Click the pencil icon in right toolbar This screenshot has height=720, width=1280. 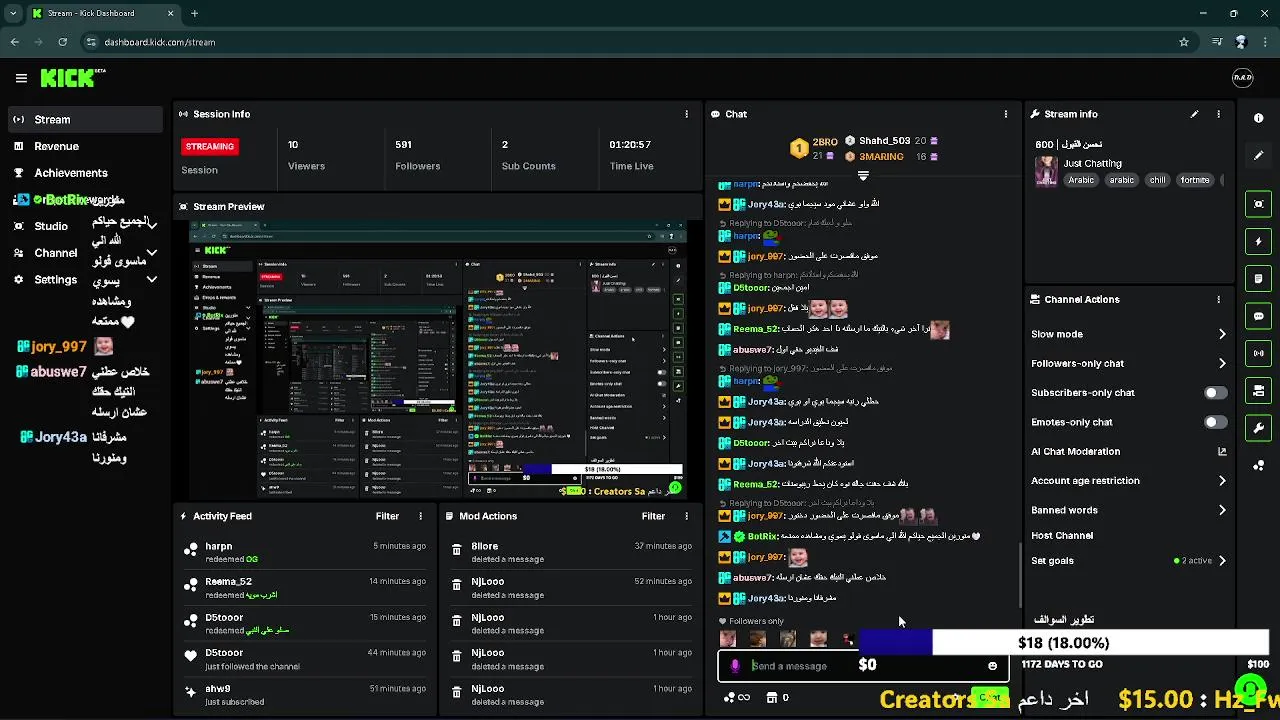tap(1258, 155)
